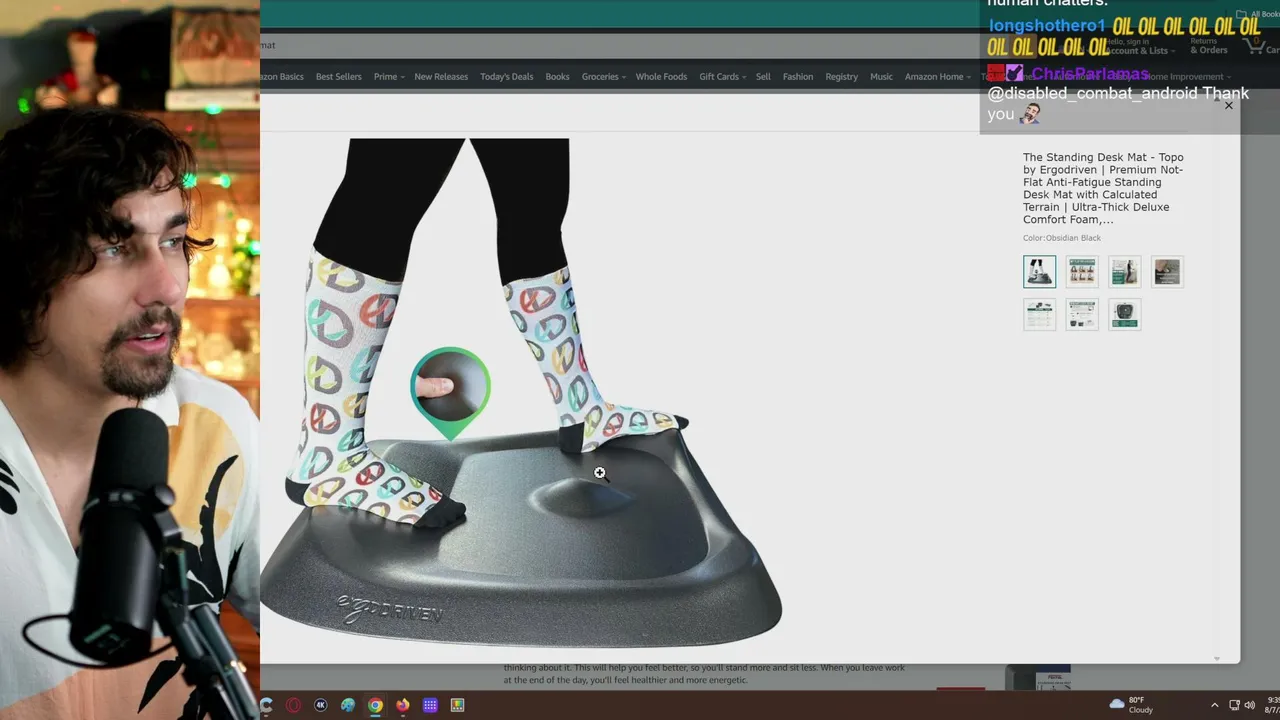
Task: Open the Sell page
Action: tap(763, 77)
